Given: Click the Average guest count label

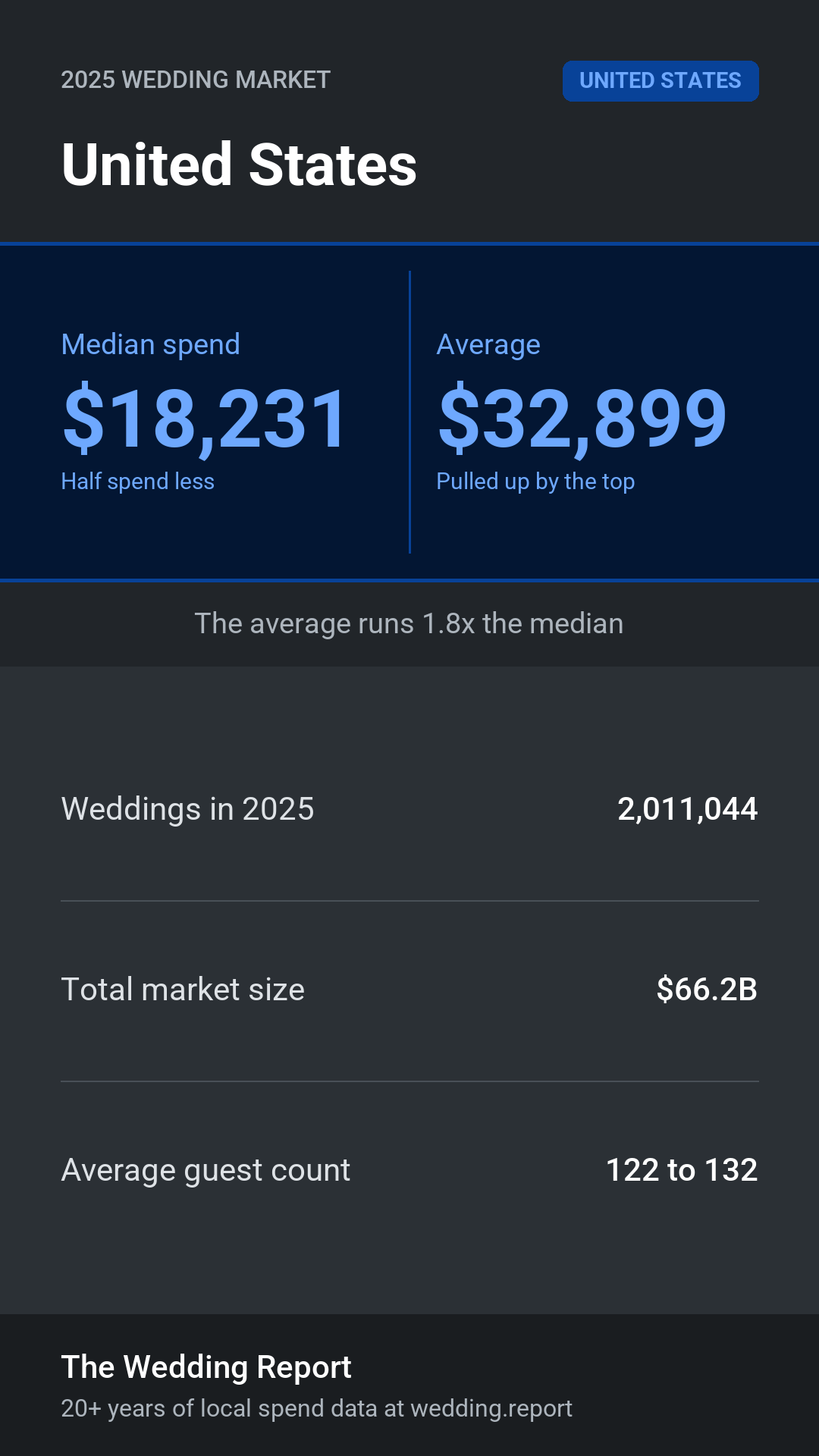Looking at the screenshot, I should pyautogui.click(x=206, y=1170).
